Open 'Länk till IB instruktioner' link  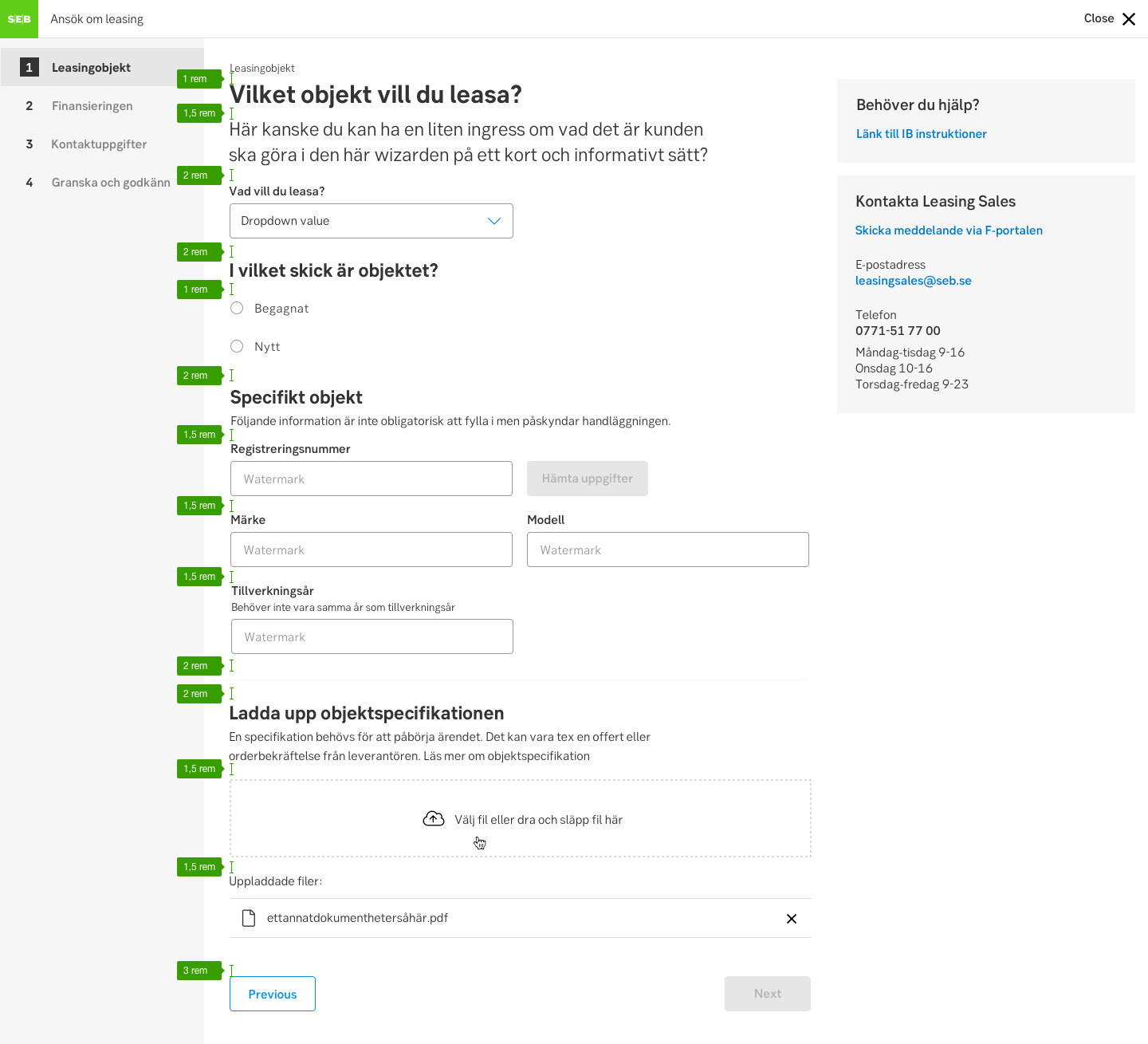tap(921, 134)
